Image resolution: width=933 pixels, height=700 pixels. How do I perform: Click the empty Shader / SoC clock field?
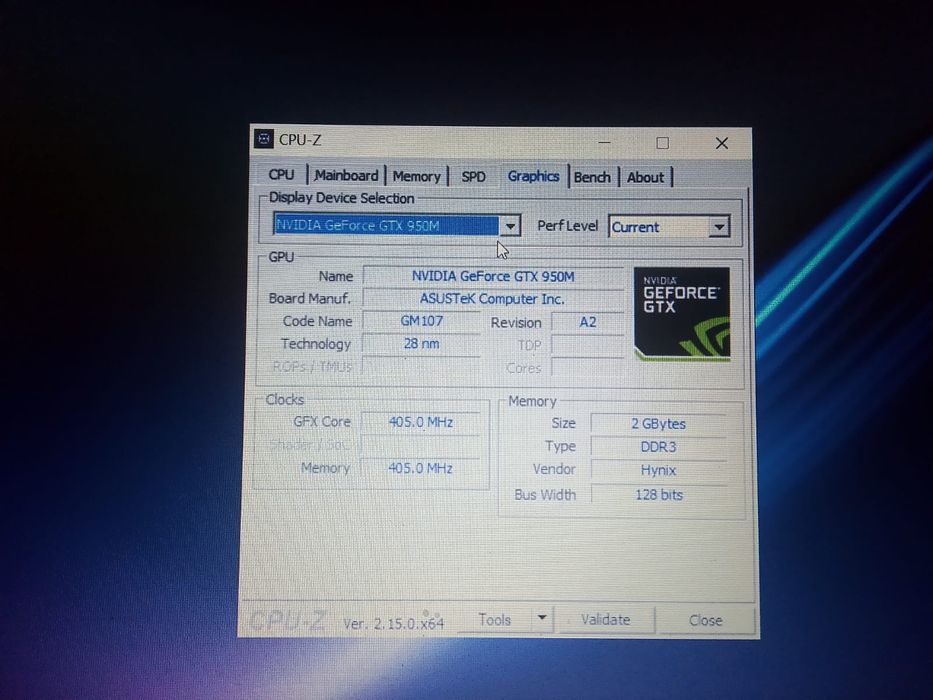coord(421,445)
